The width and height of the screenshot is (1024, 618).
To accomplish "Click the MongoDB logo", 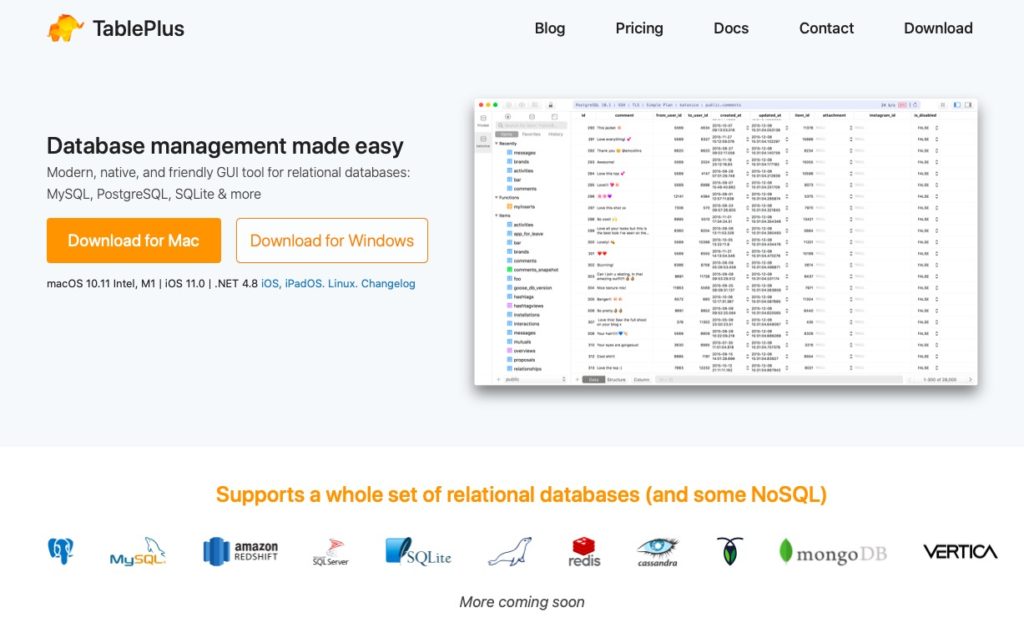I will [832, 552].
